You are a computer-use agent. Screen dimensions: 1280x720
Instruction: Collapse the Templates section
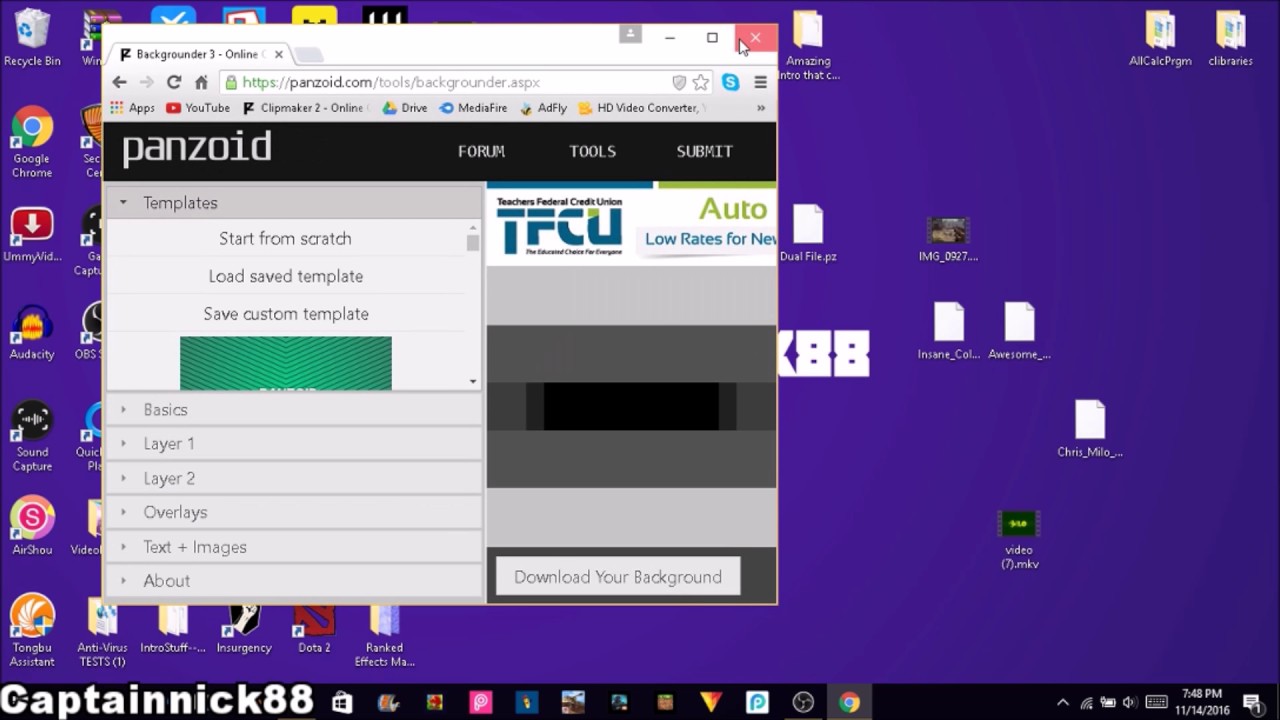(x=294, y=203)
